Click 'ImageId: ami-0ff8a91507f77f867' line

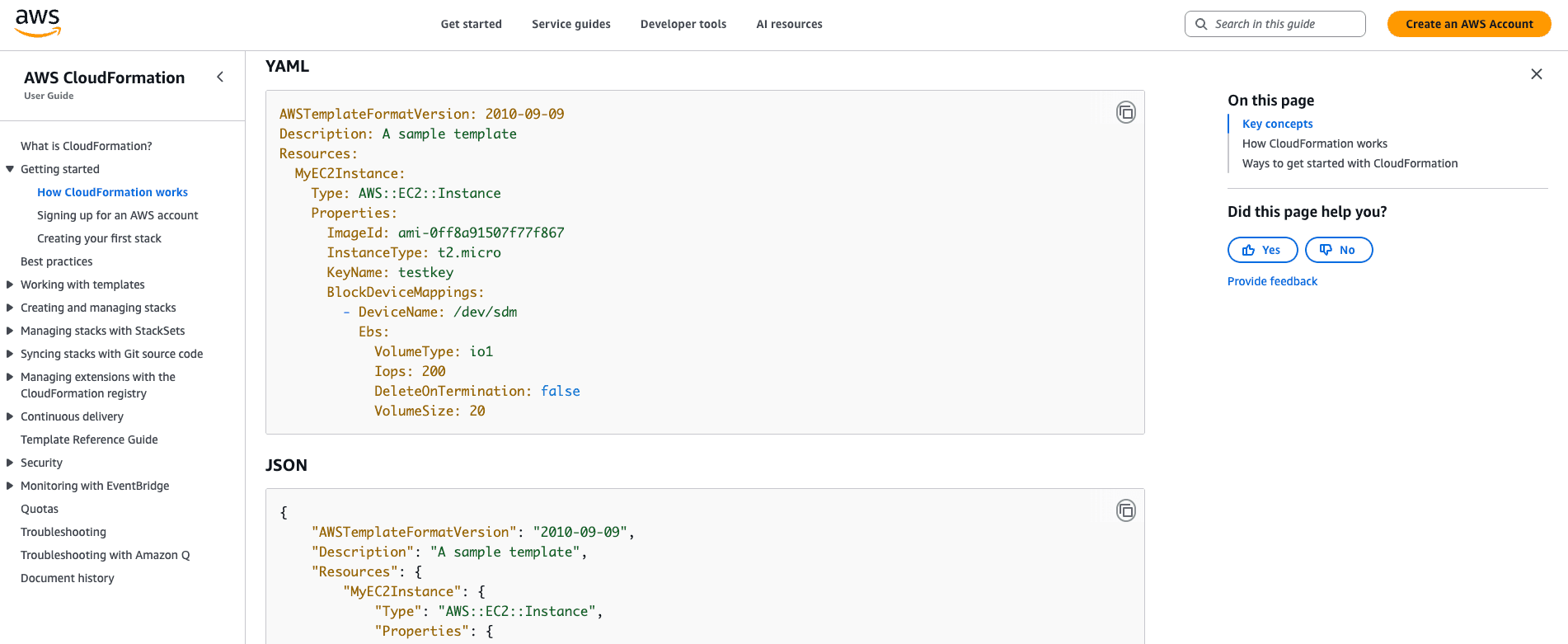click(445, 233)
